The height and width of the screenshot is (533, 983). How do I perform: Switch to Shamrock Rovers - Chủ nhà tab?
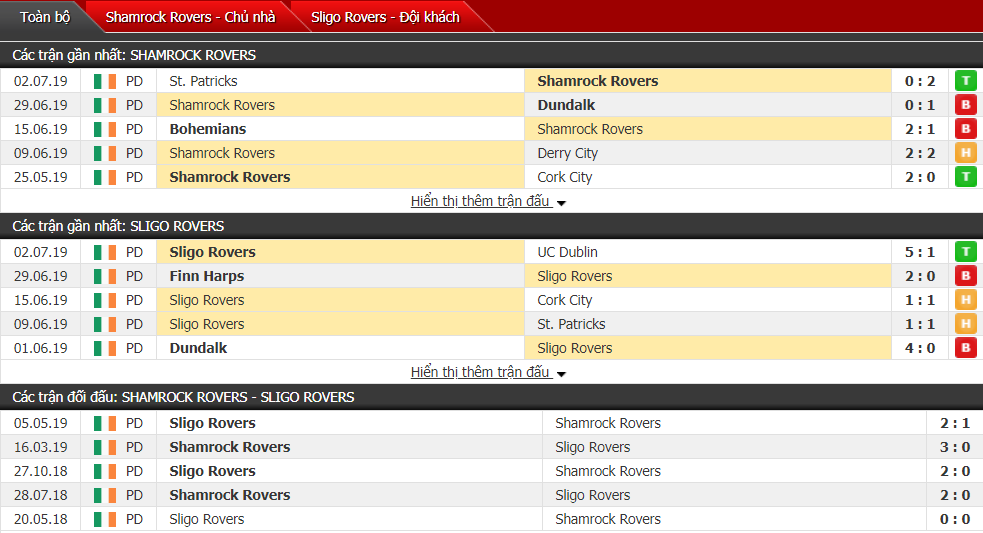click(x=190, y=17)
